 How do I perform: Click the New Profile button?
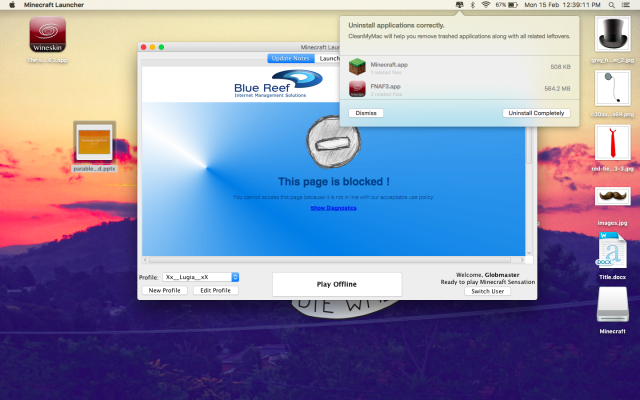[164, 290]
